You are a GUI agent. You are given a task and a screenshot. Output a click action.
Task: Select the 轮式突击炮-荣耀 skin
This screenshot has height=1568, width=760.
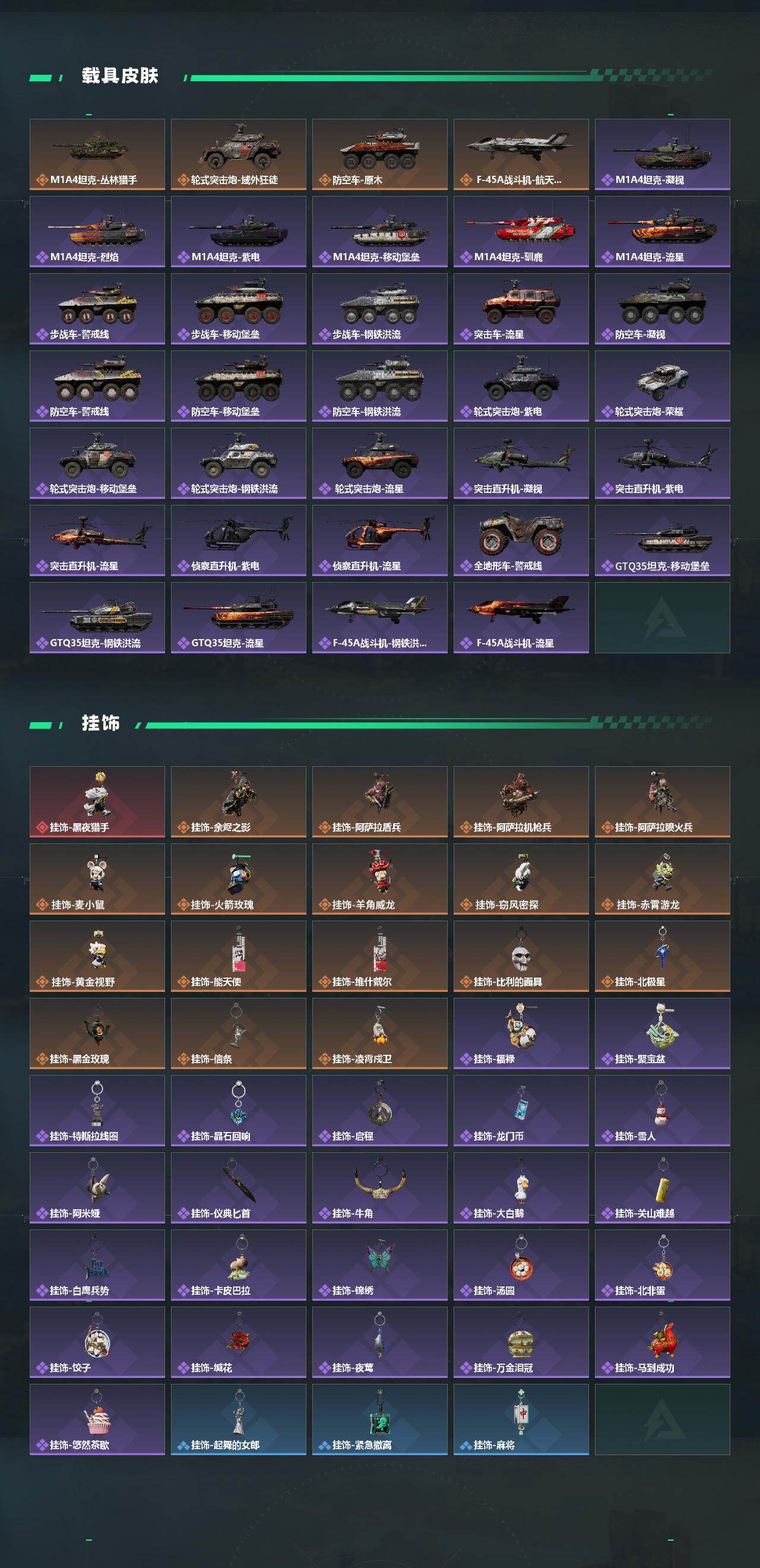pos(662,386)
